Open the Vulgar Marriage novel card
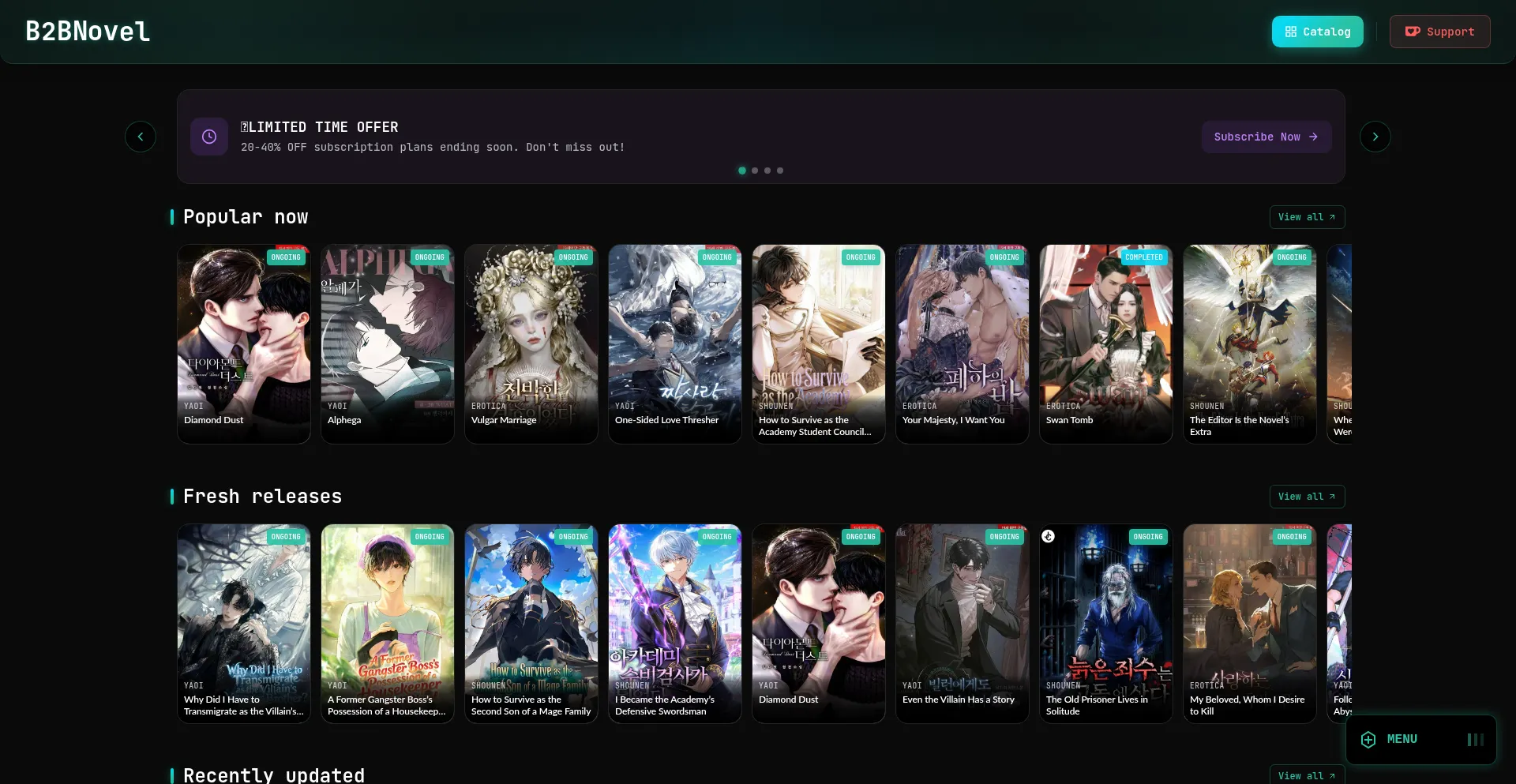The height and width of the screenshot is (784, 1516). point(531,343)
